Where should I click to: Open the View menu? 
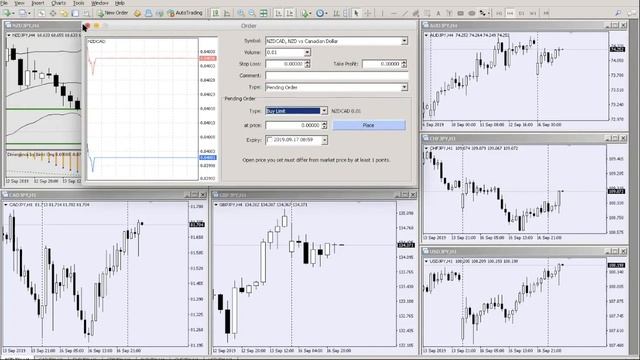19,3
